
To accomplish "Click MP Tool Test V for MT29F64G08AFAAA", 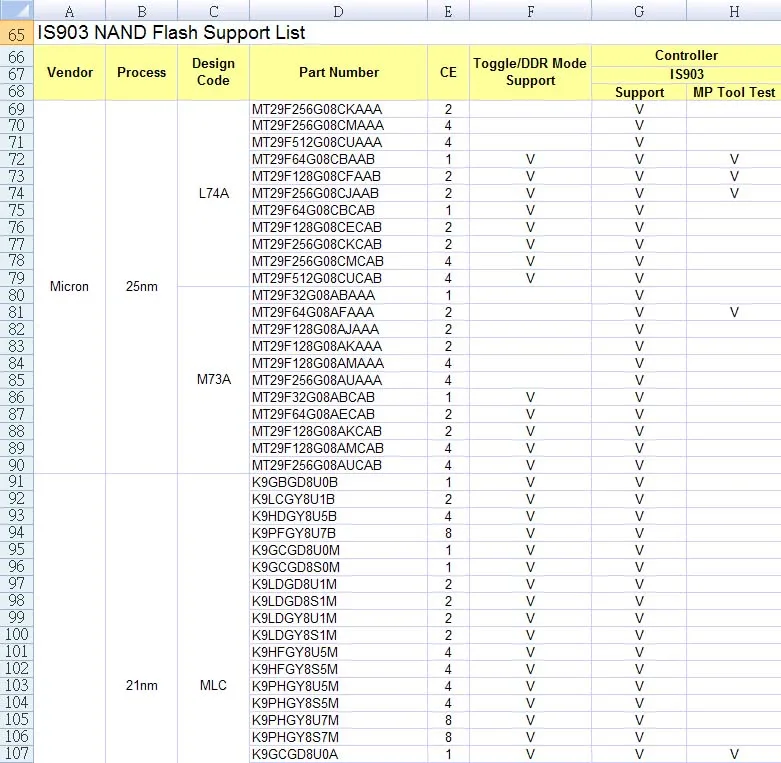I will 734,312.
